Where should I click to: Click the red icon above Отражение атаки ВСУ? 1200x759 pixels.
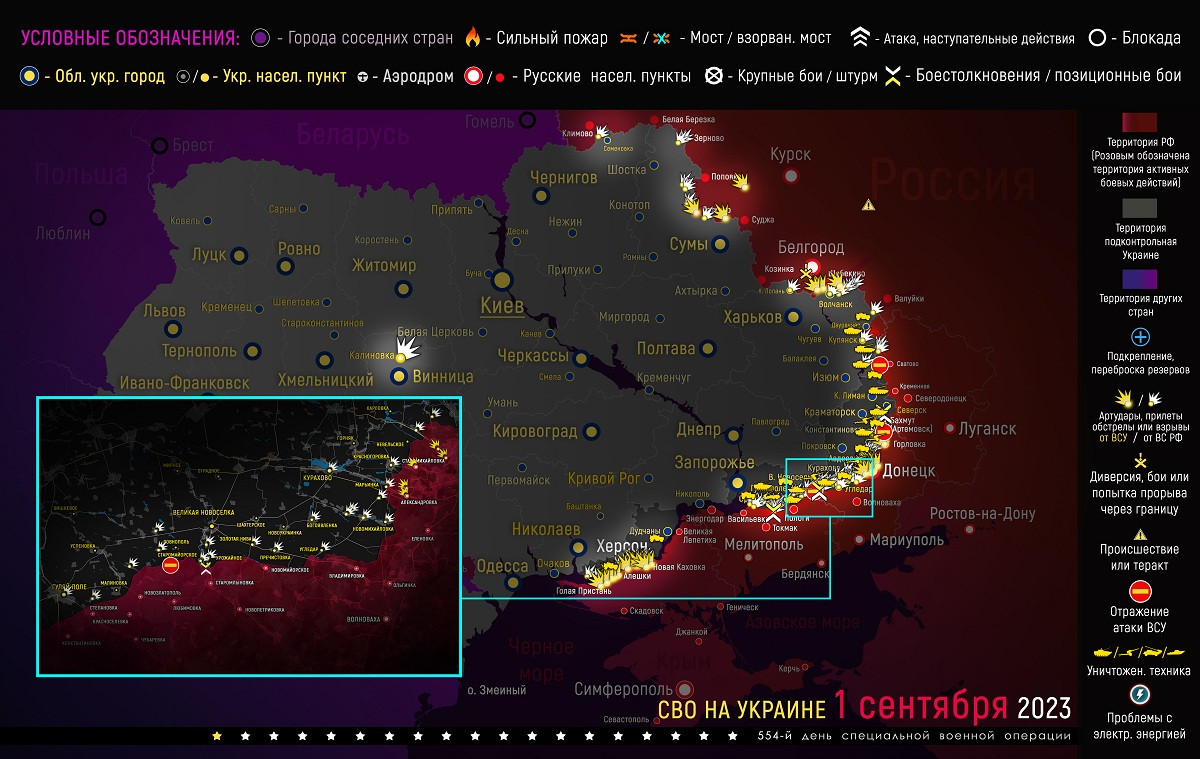click(x=1140, y=592)
